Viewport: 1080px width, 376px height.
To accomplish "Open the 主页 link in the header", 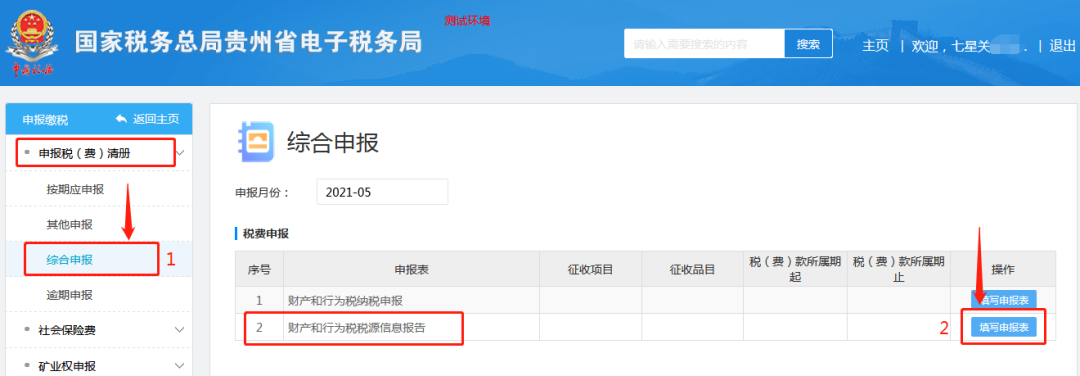I will (x=875, y=46).
